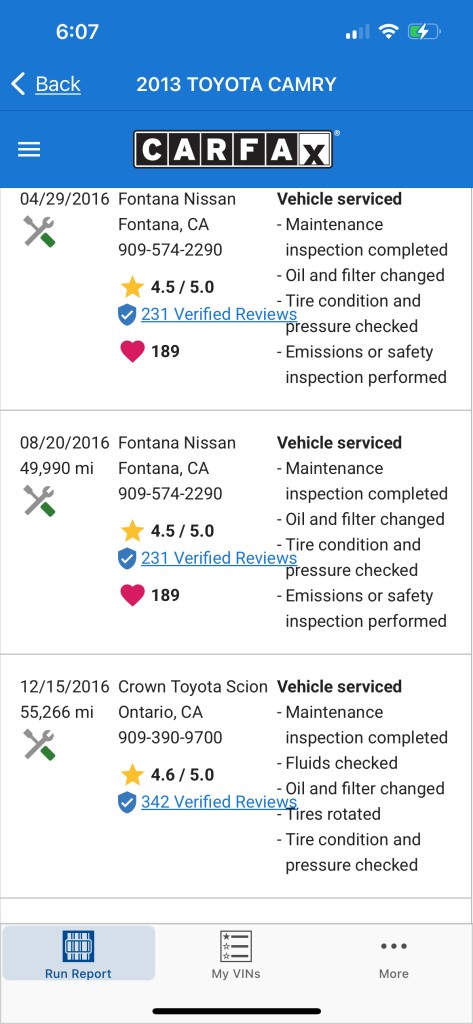473x1024 pixels.
Task: Tap the CARFAX logo
Action: pyautogui.click(x=233, y=150)
